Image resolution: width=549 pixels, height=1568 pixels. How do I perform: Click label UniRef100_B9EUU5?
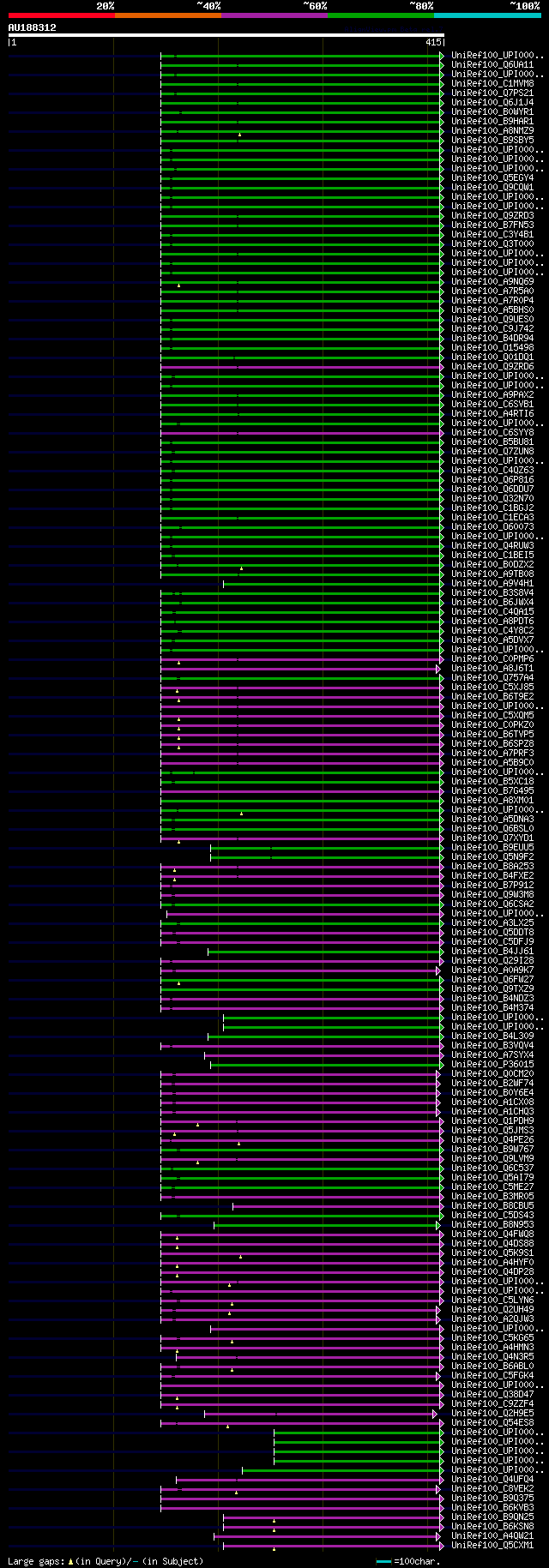[492, 848]
